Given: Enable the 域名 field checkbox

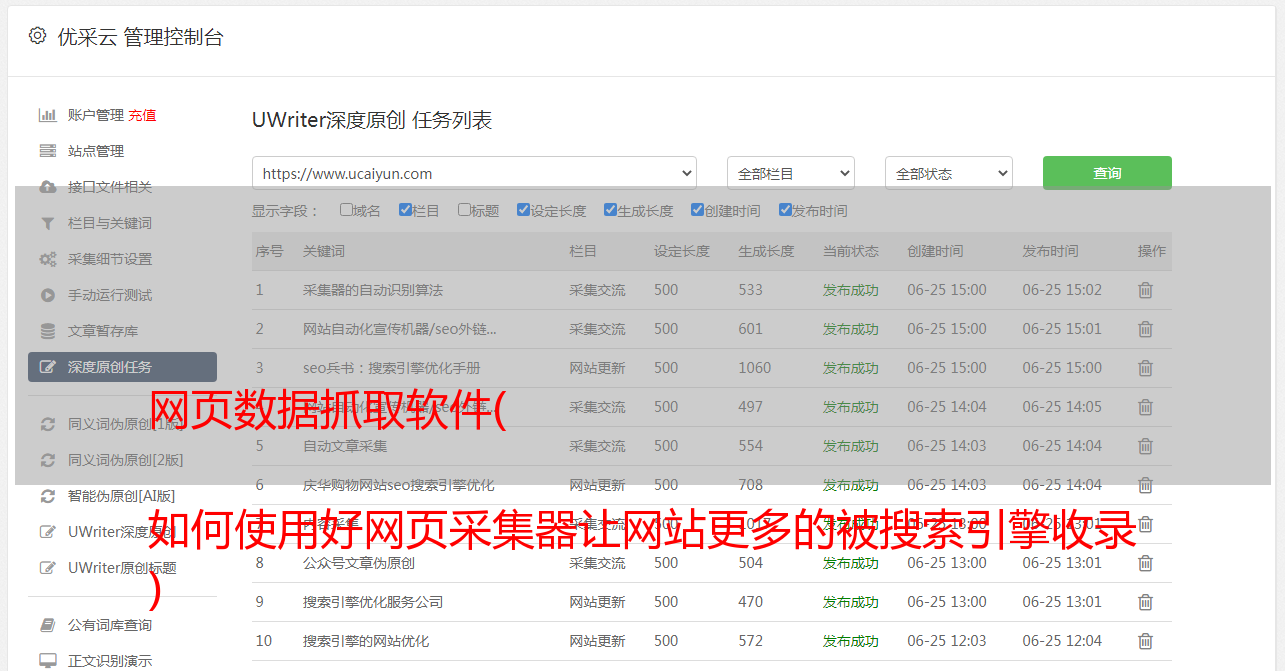Looking at the screenshot, I should 346,210.
